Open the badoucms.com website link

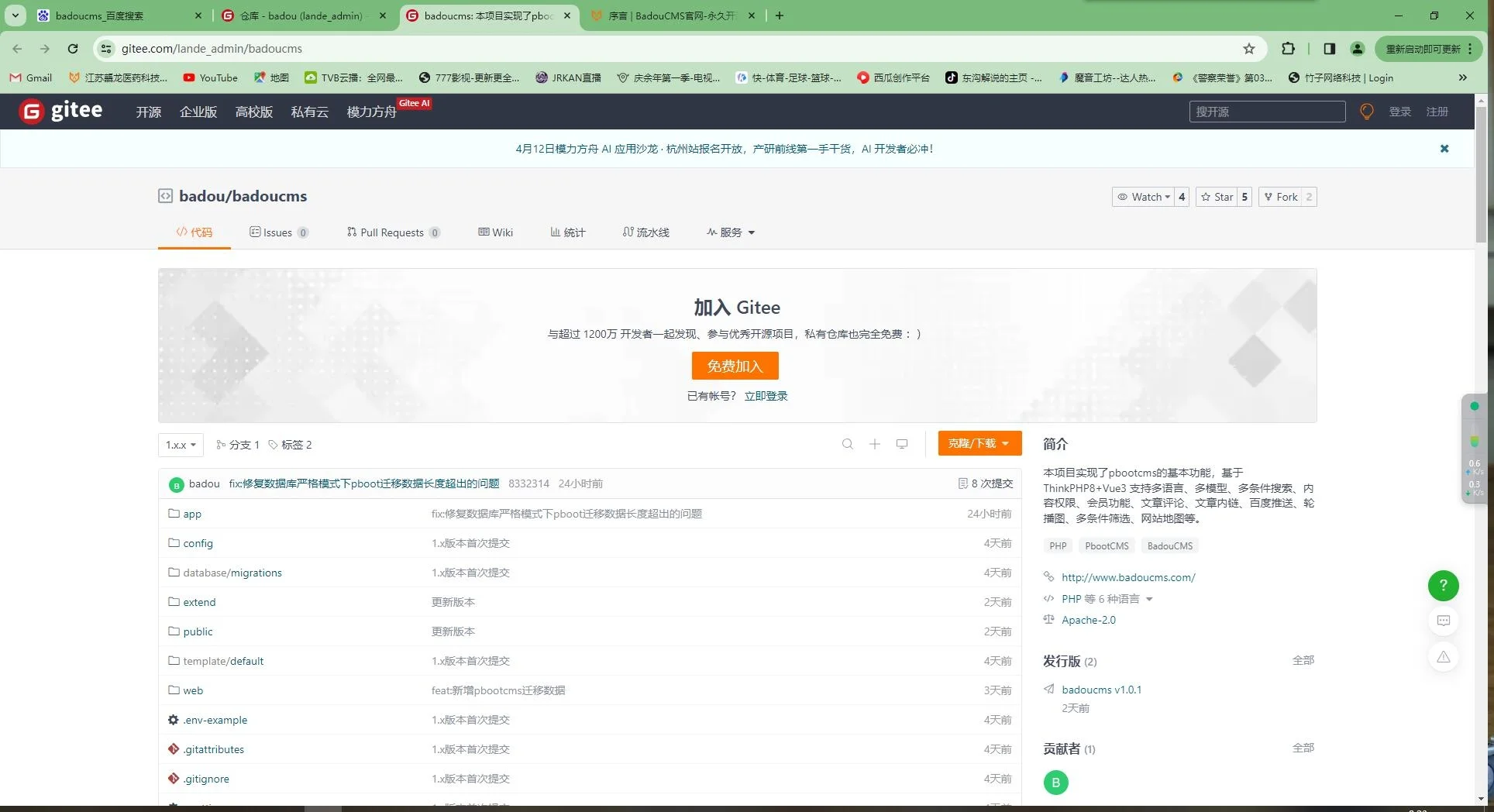1128,576
